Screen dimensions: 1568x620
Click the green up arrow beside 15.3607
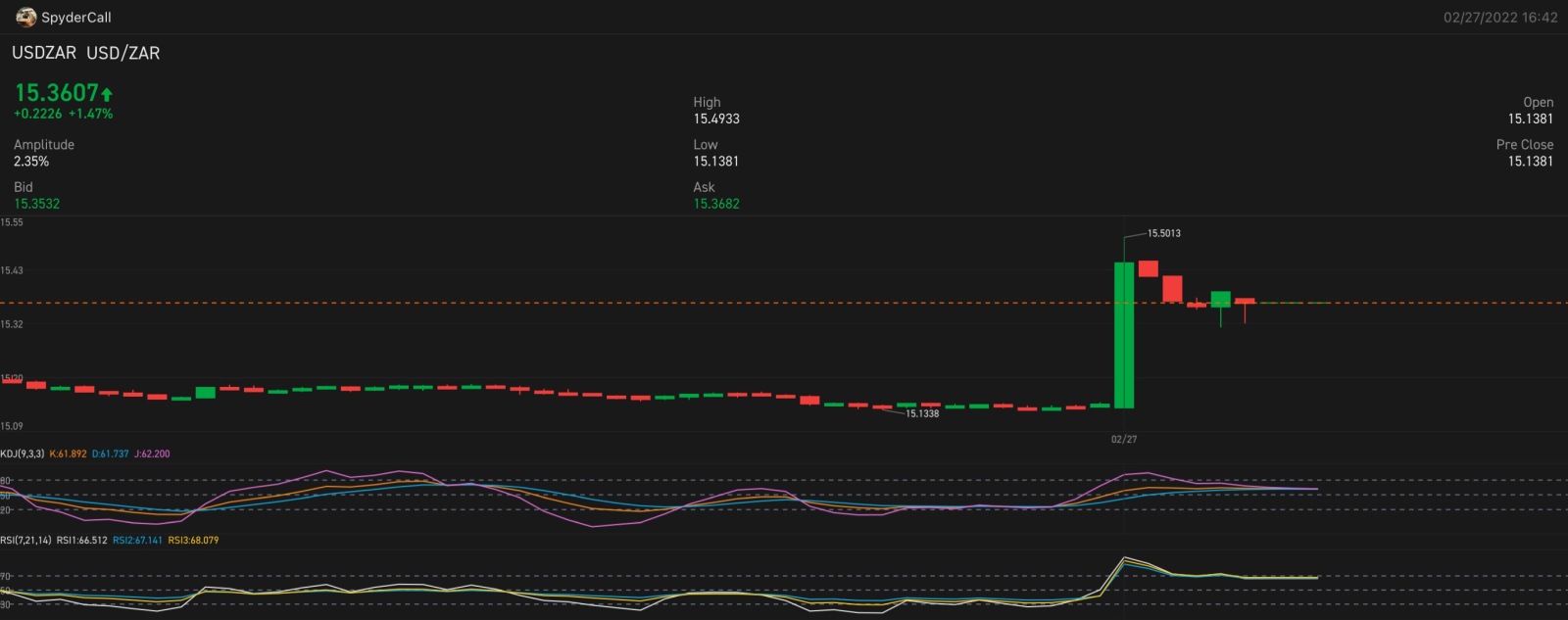point(107,94)
